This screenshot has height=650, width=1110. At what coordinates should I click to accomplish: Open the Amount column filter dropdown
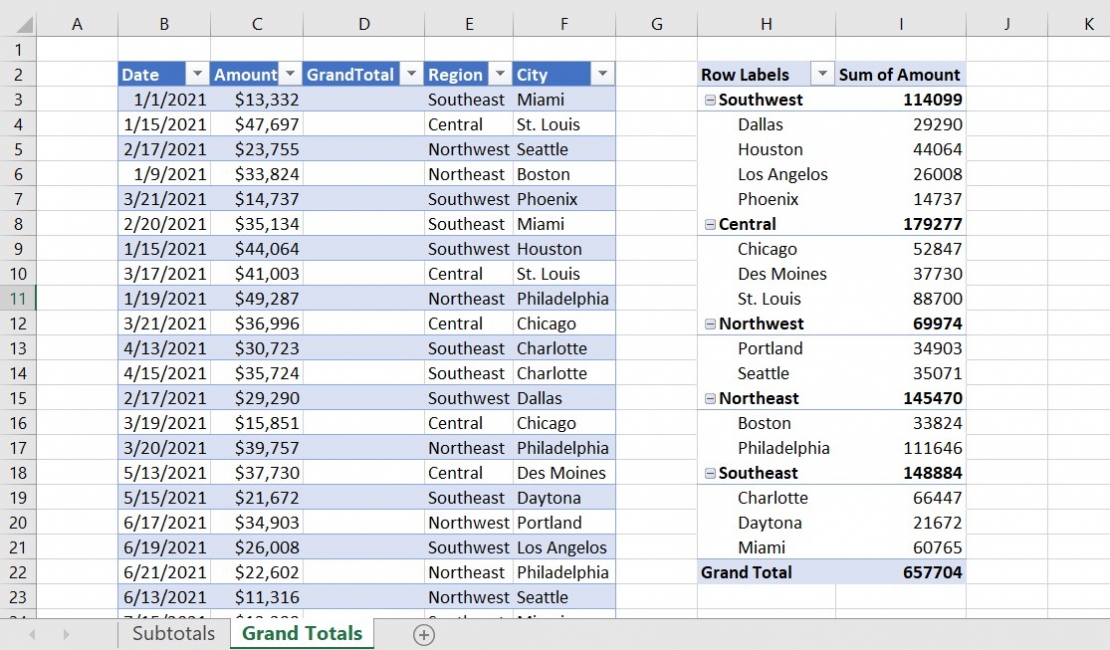288,74
